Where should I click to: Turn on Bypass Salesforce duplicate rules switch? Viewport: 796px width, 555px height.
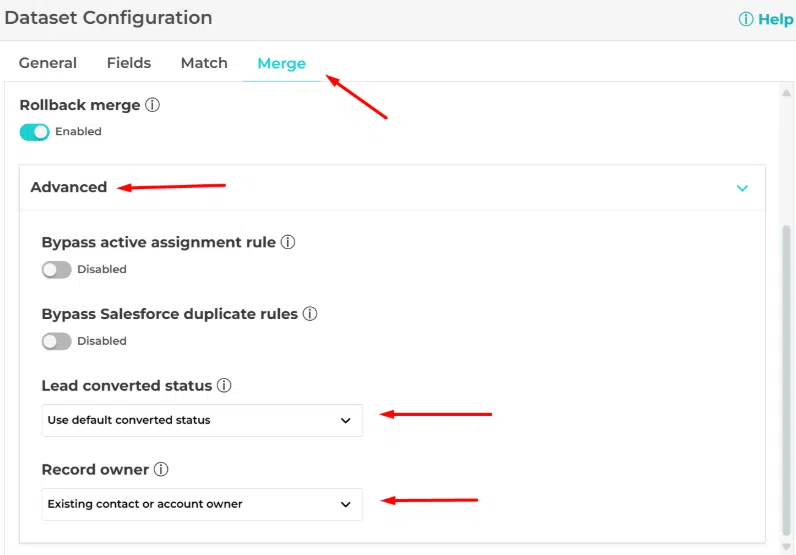(57, 342)
